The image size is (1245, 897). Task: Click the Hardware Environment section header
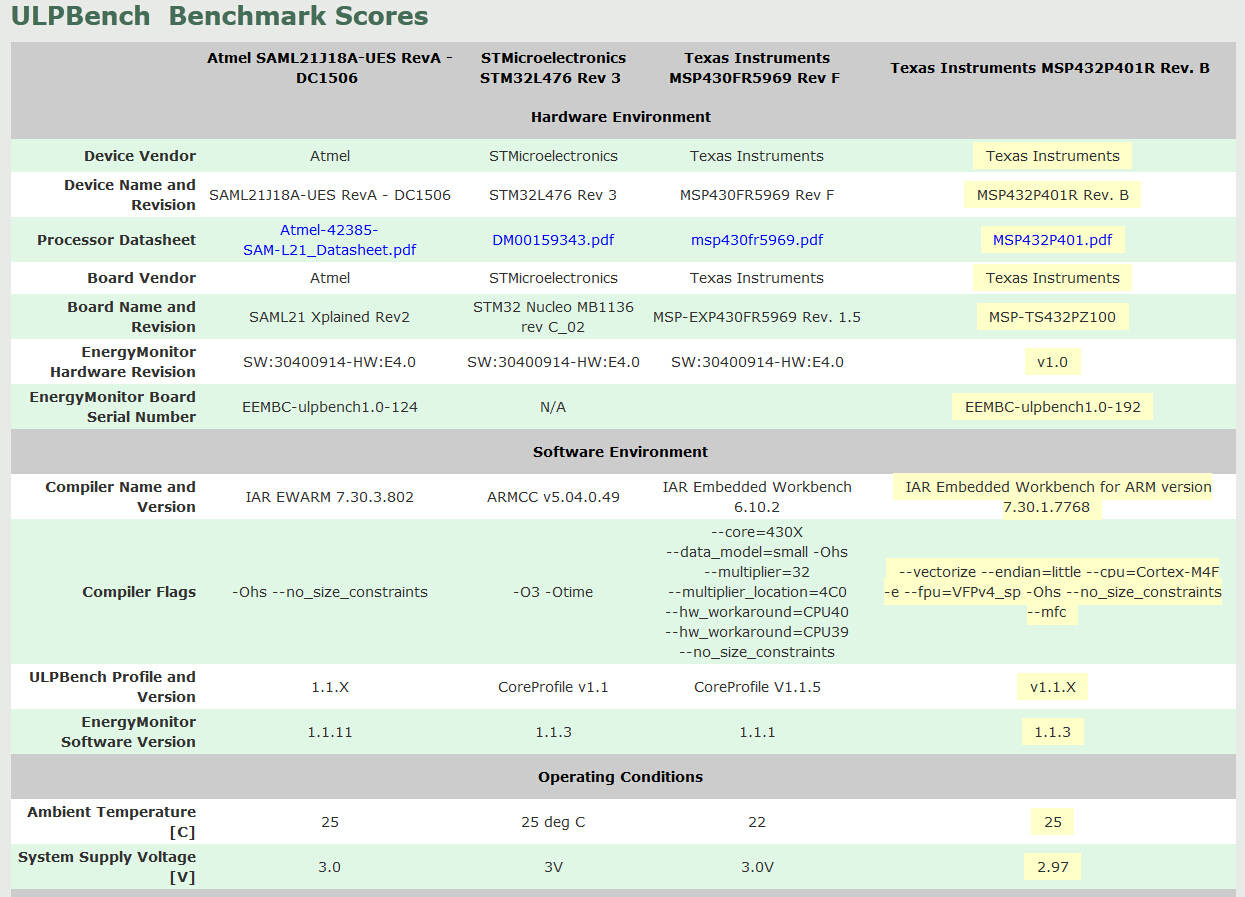621,117
